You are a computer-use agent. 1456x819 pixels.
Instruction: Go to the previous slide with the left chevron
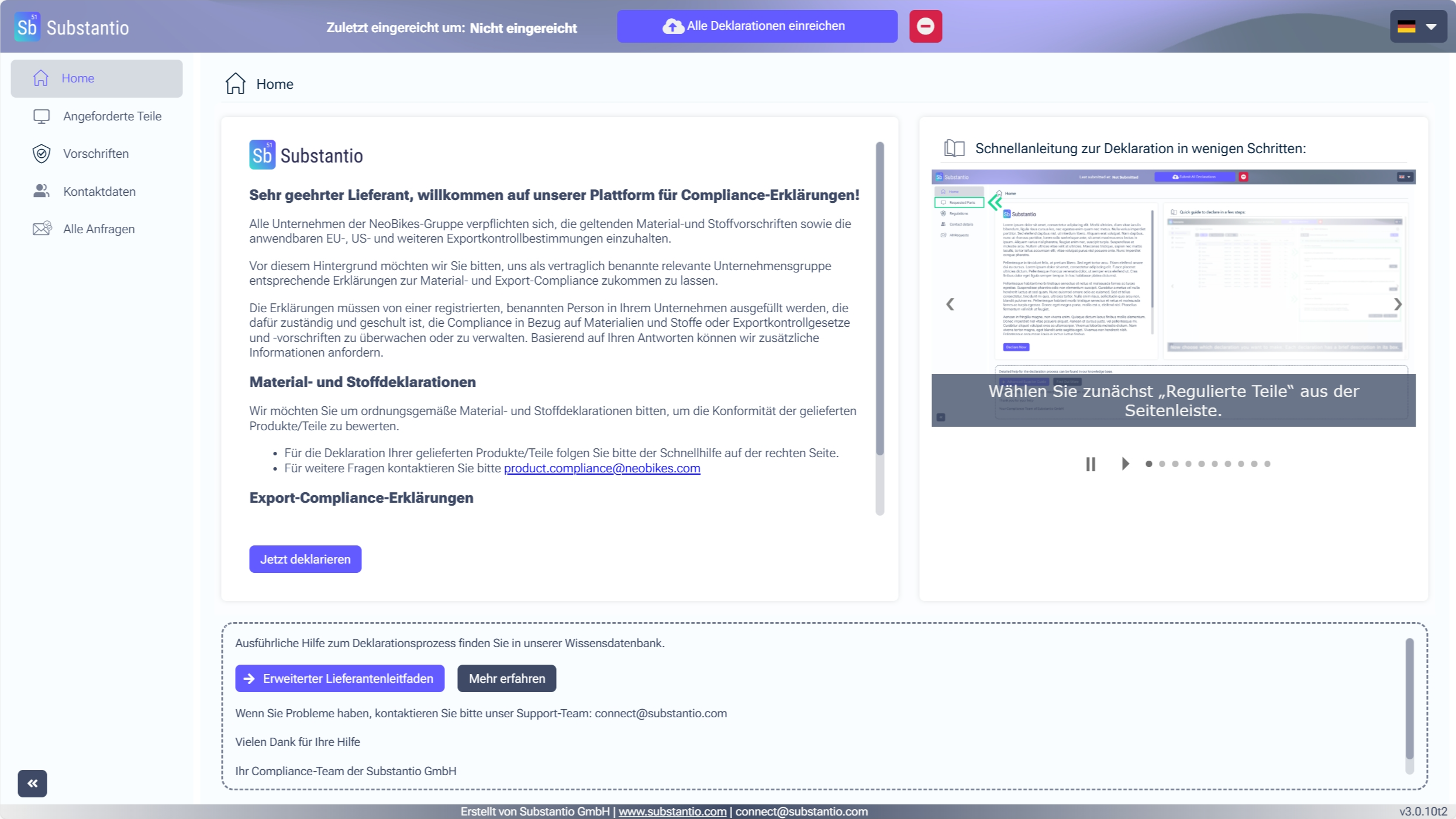pos(950,304)
